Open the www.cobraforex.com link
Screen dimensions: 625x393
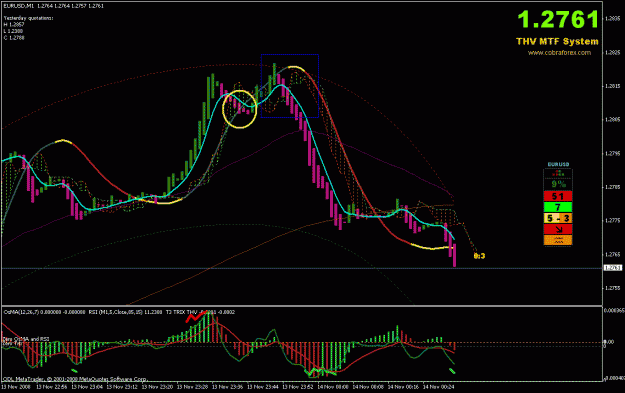(x=559, y=53)
